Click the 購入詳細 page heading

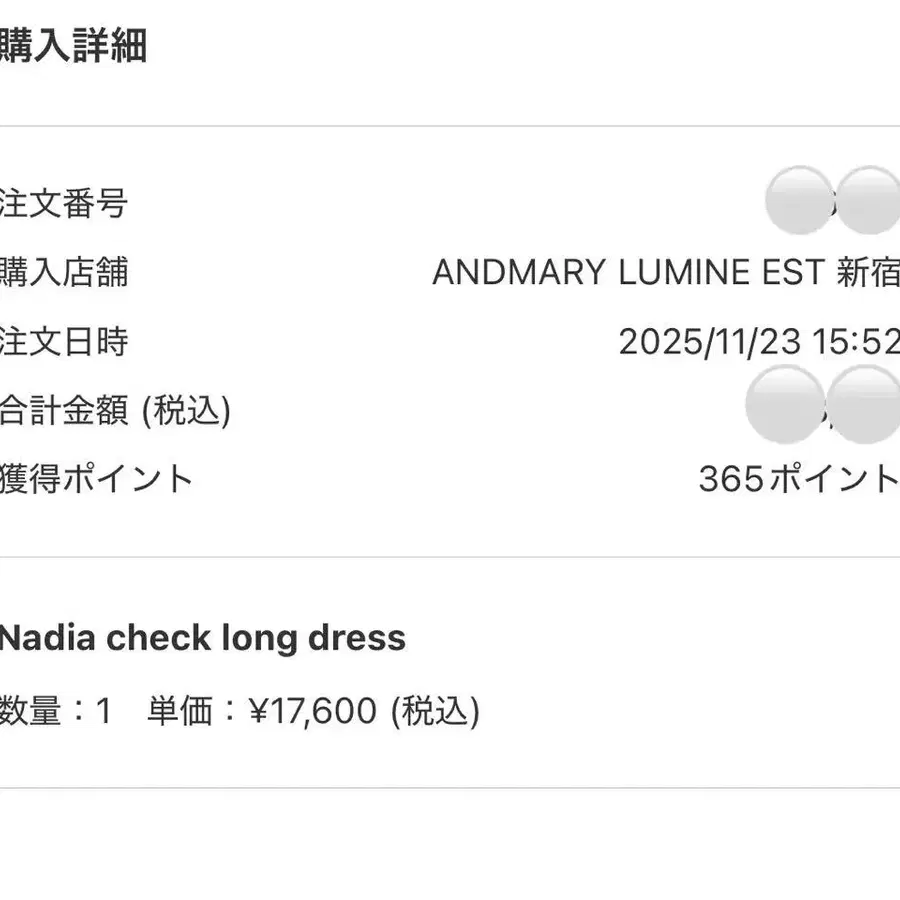pyautogui.click(x=73, y=46)
